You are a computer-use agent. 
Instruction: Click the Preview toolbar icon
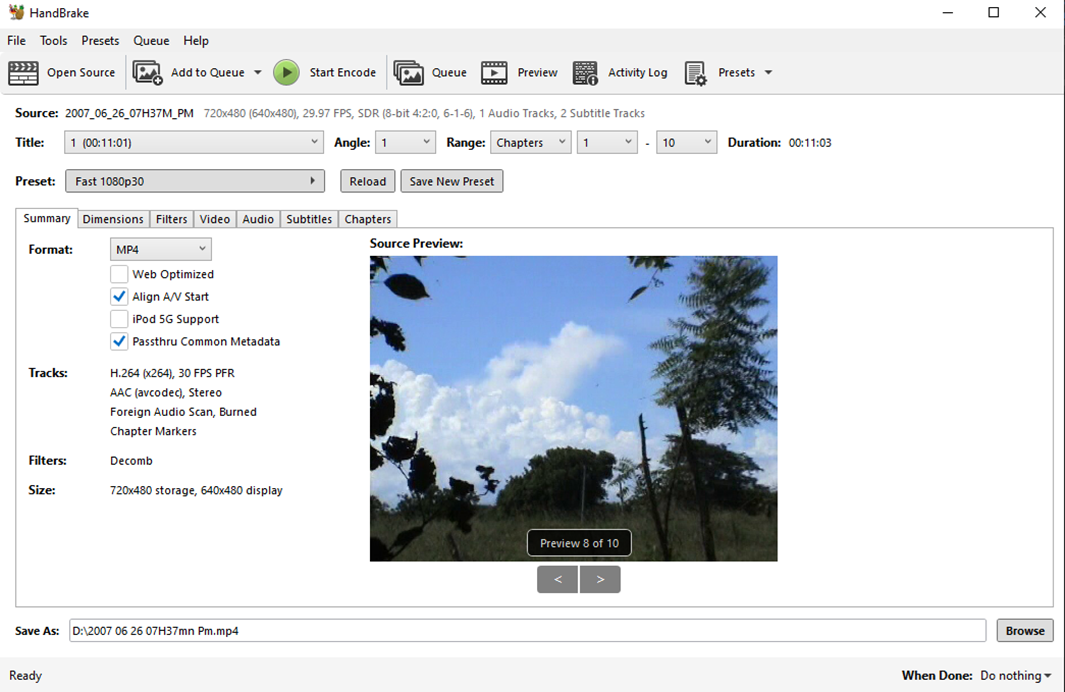click(x=494, y=73)
